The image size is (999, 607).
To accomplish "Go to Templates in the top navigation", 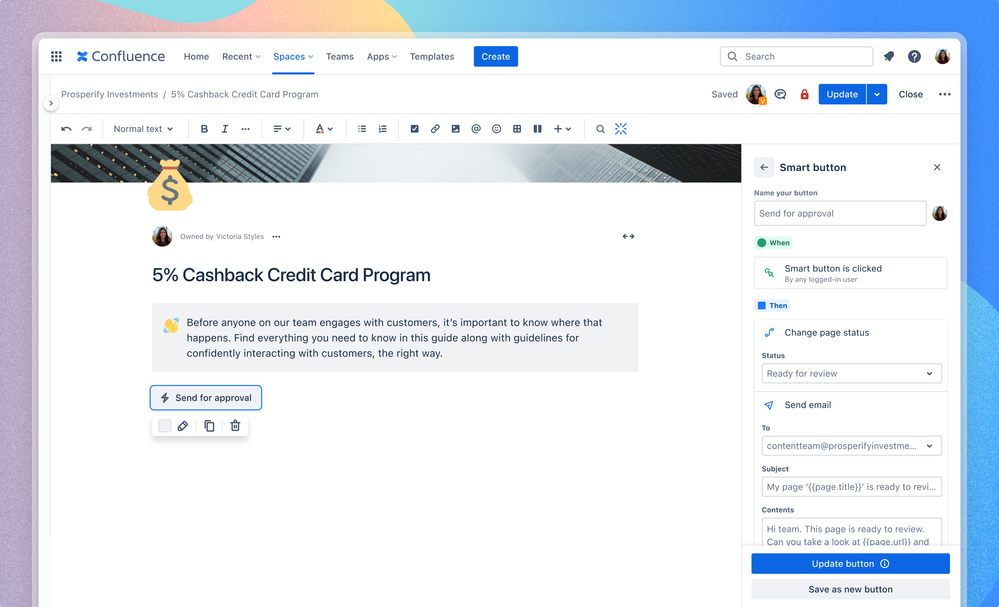I will tap(432, 57).
